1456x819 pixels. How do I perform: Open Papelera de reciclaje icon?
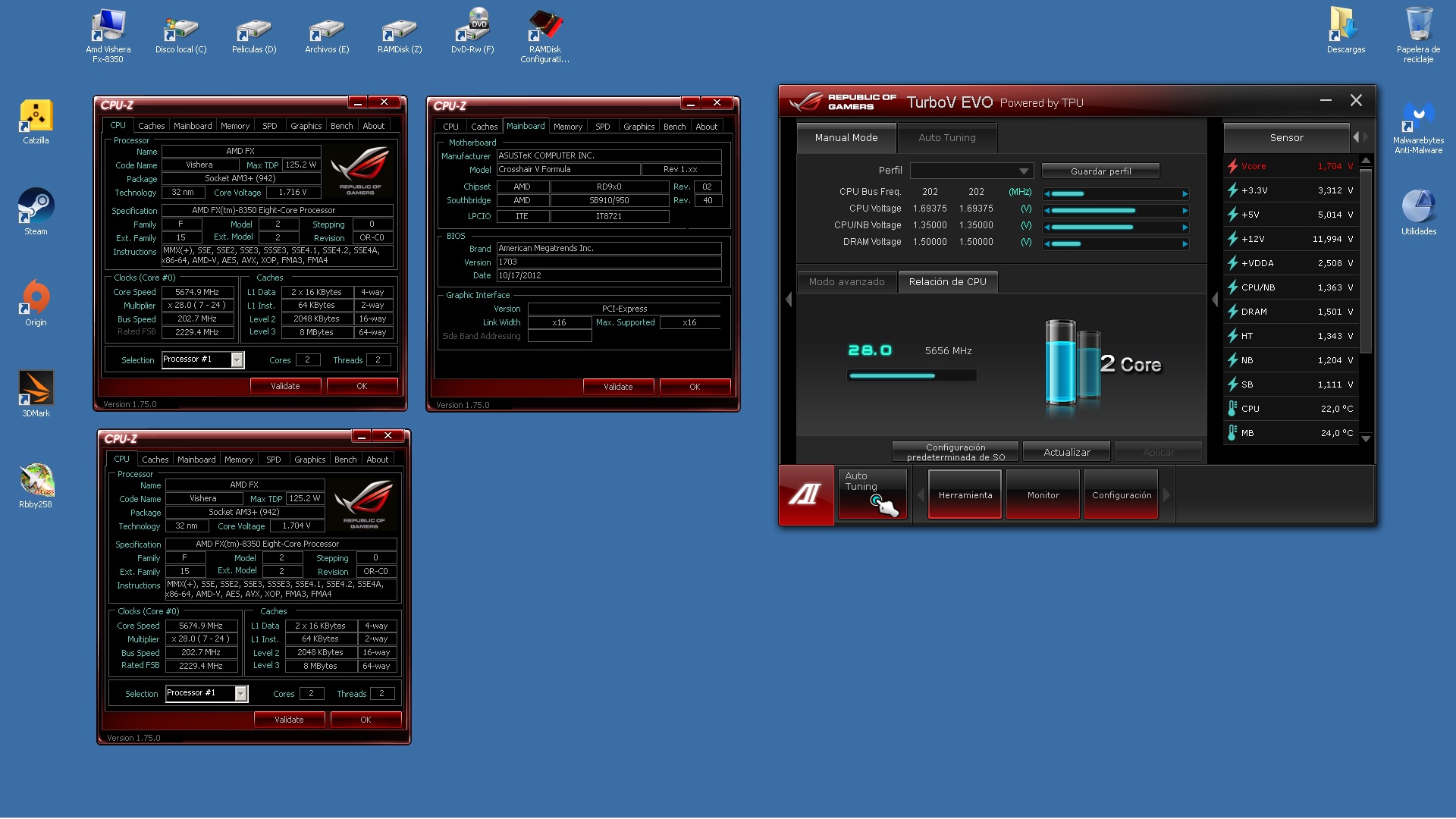(1418, 36)
